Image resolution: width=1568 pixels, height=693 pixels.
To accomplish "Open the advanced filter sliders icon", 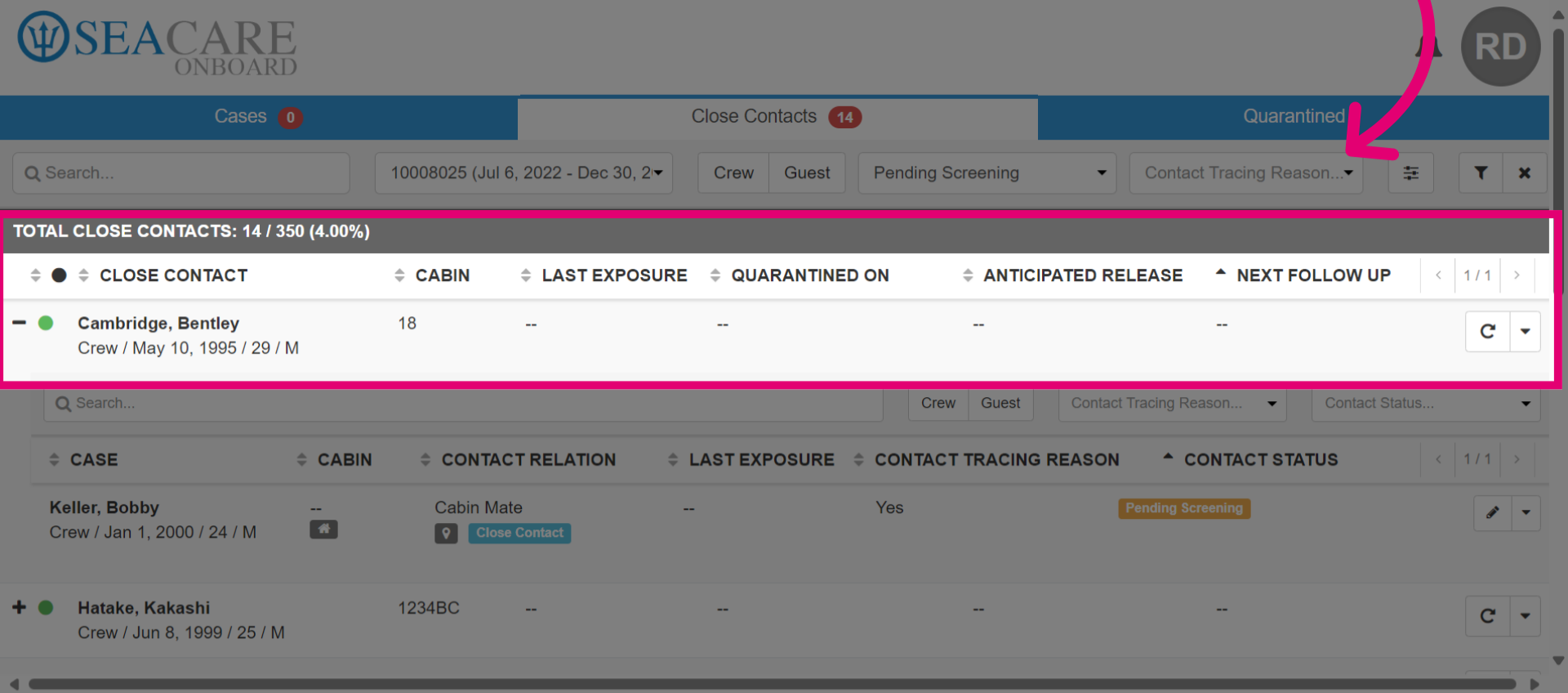I will [1410, 173].
